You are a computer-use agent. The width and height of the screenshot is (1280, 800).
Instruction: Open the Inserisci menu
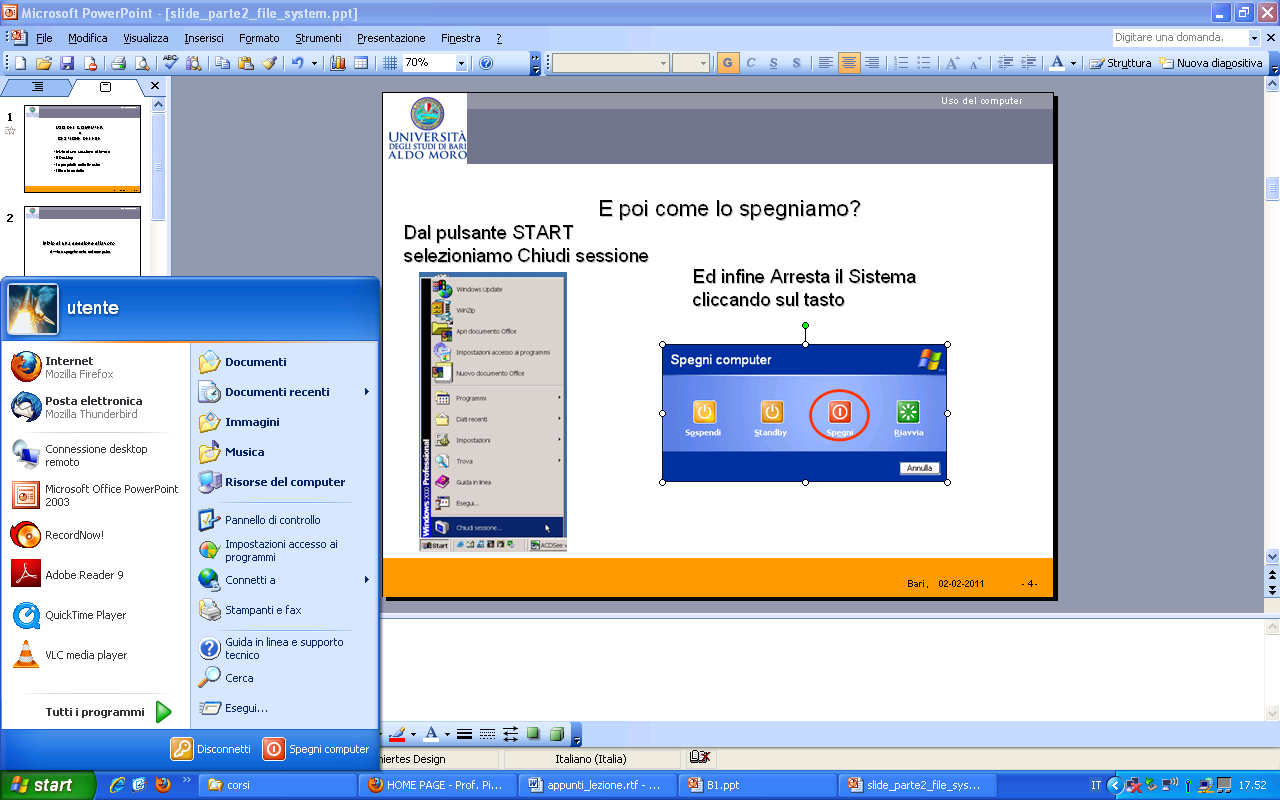click(x=204, y=38)
